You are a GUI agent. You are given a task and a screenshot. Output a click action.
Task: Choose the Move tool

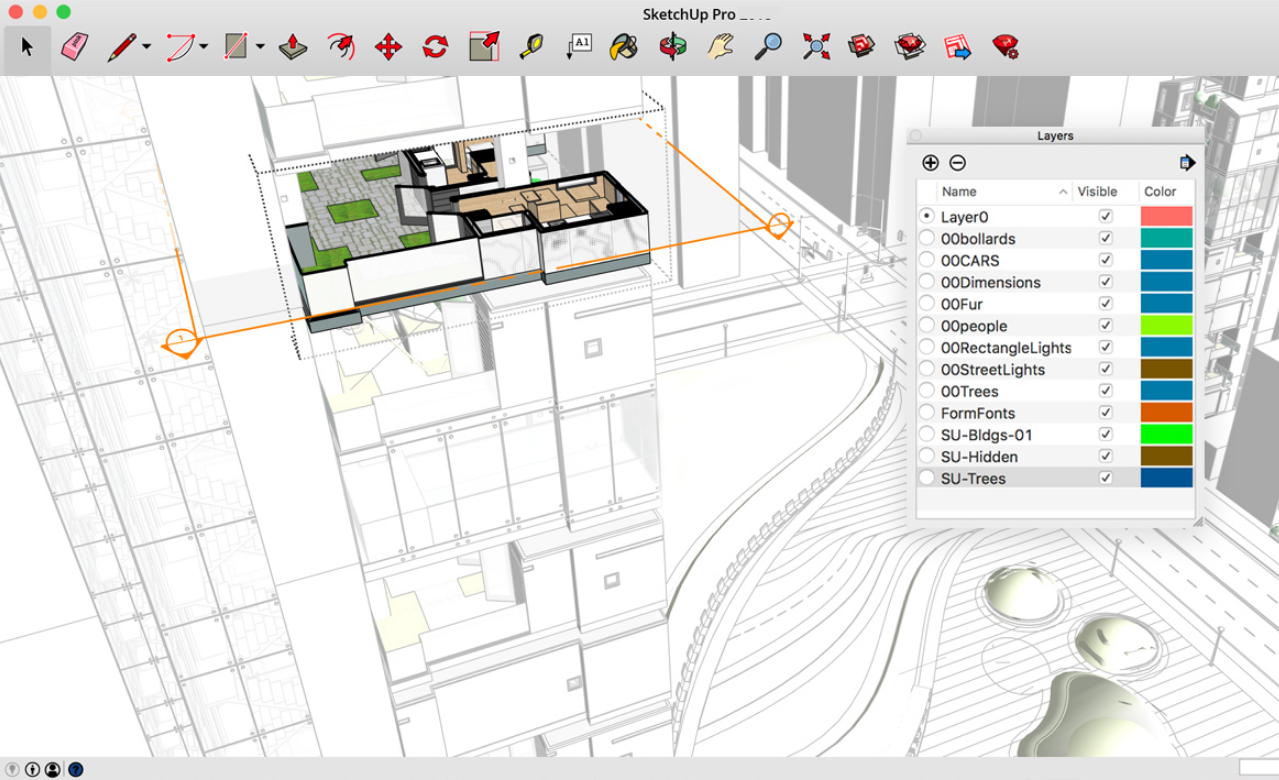[388, 47]
